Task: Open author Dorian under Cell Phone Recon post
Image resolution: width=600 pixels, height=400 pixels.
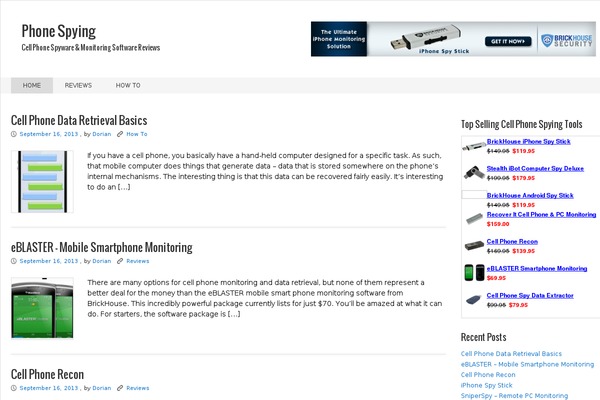Action: (x=101, y=388)
